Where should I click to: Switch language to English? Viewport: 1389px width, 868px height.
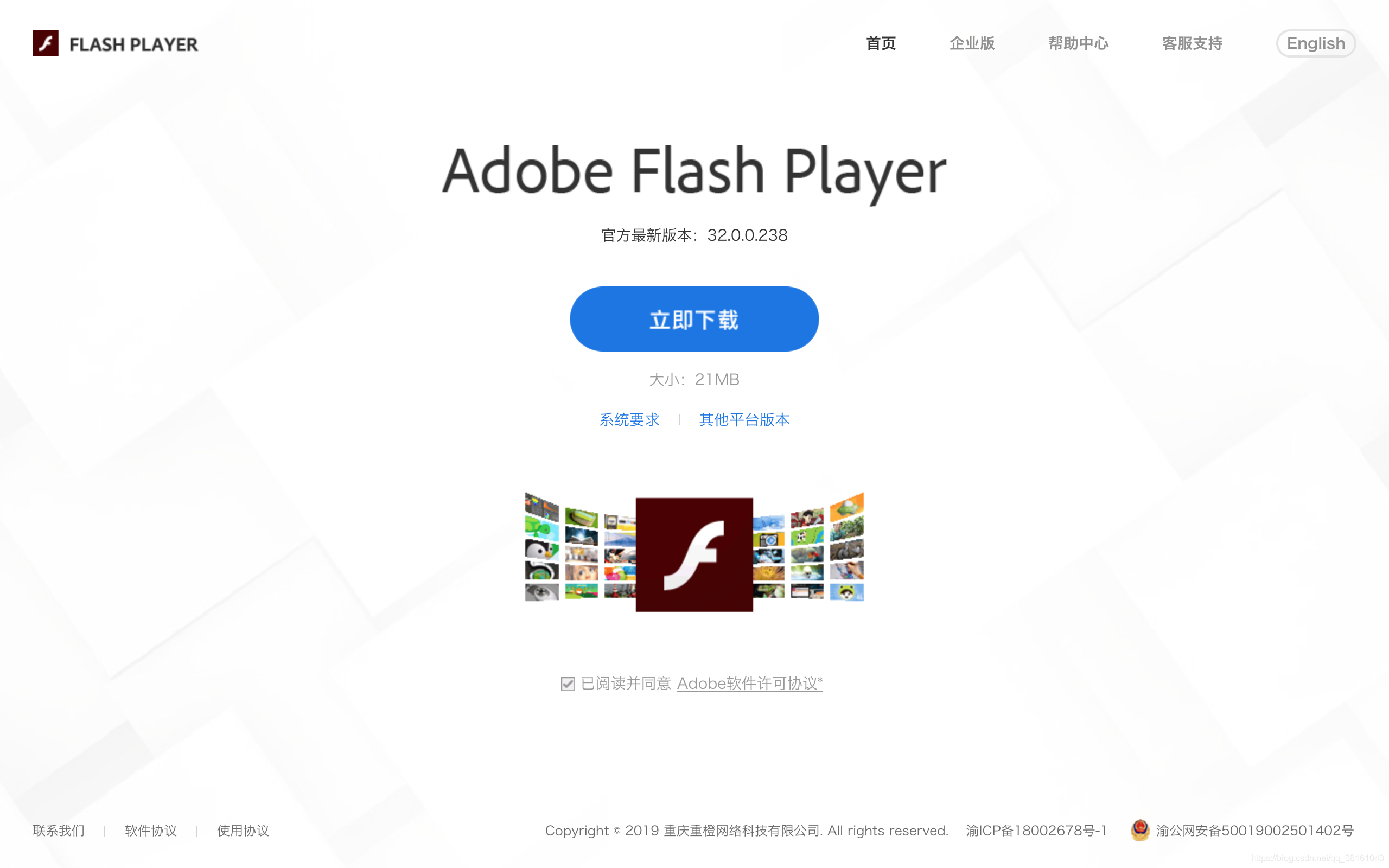1313,43
